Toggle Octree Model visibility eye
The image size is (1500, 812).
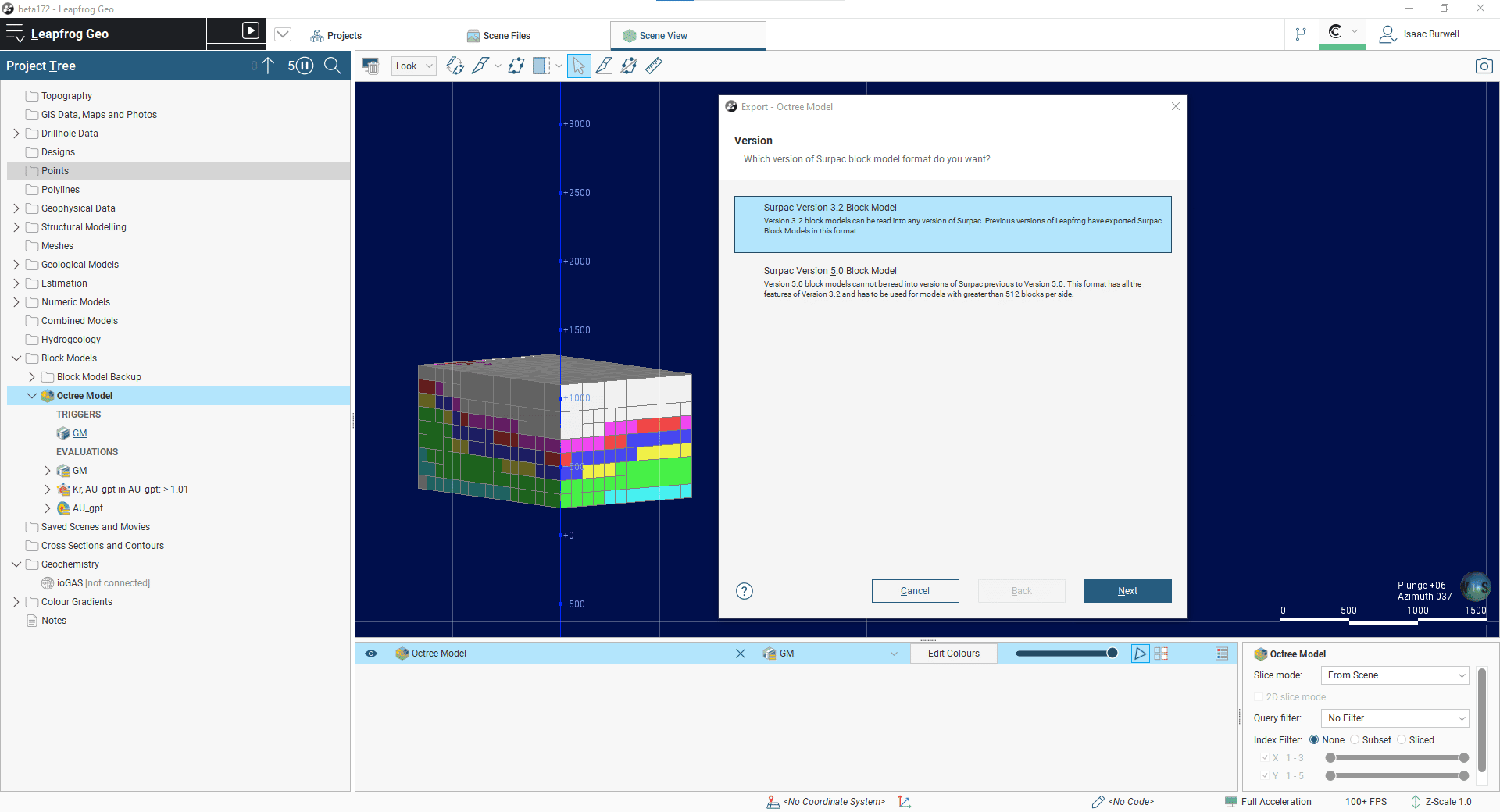371,654
